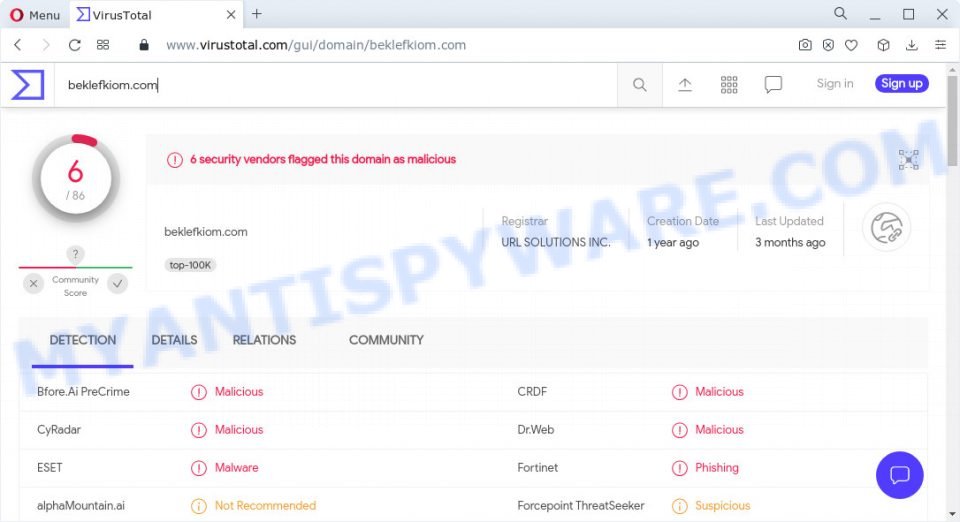
Task: Click the VirusTotal search magnifier button
Action: 639,85
